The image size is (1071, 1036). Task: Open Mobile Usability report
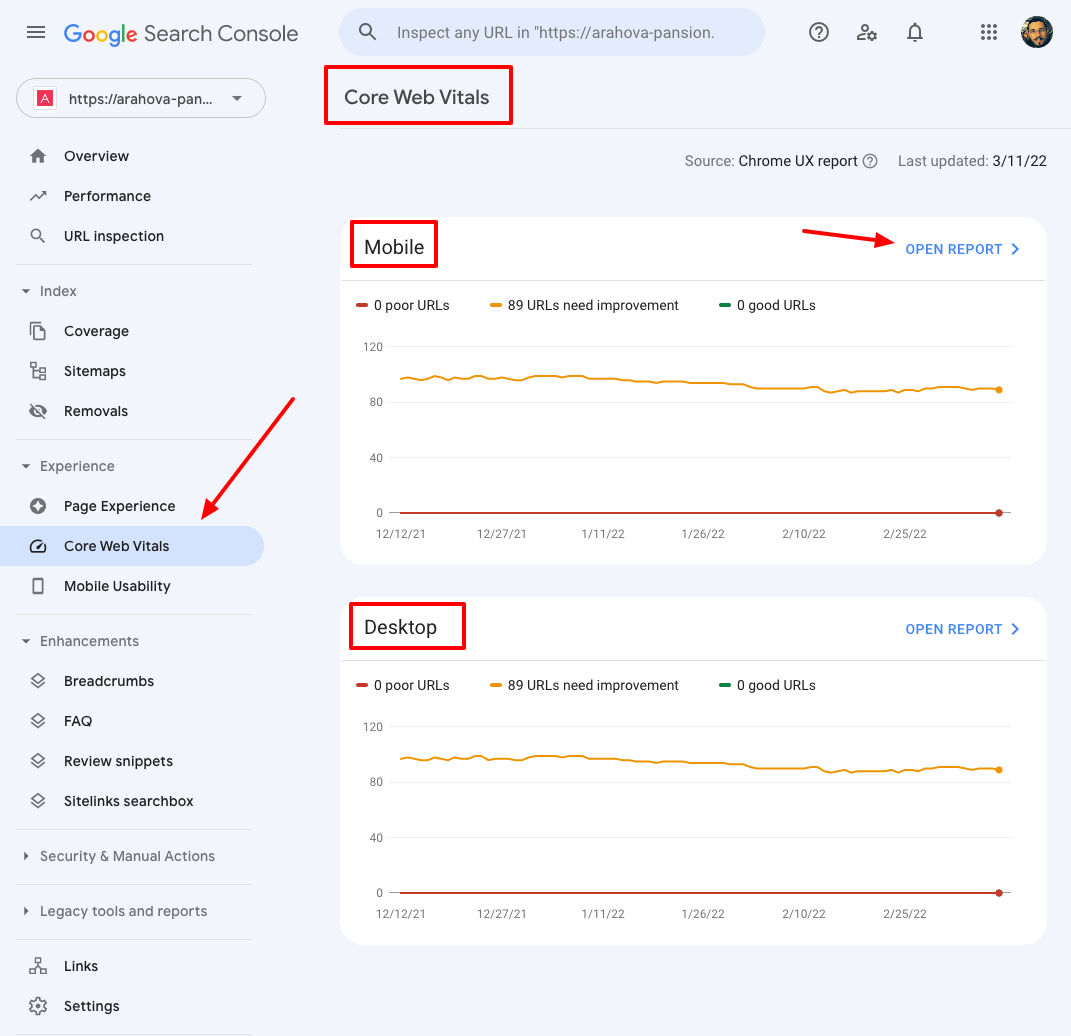(117, 586)
